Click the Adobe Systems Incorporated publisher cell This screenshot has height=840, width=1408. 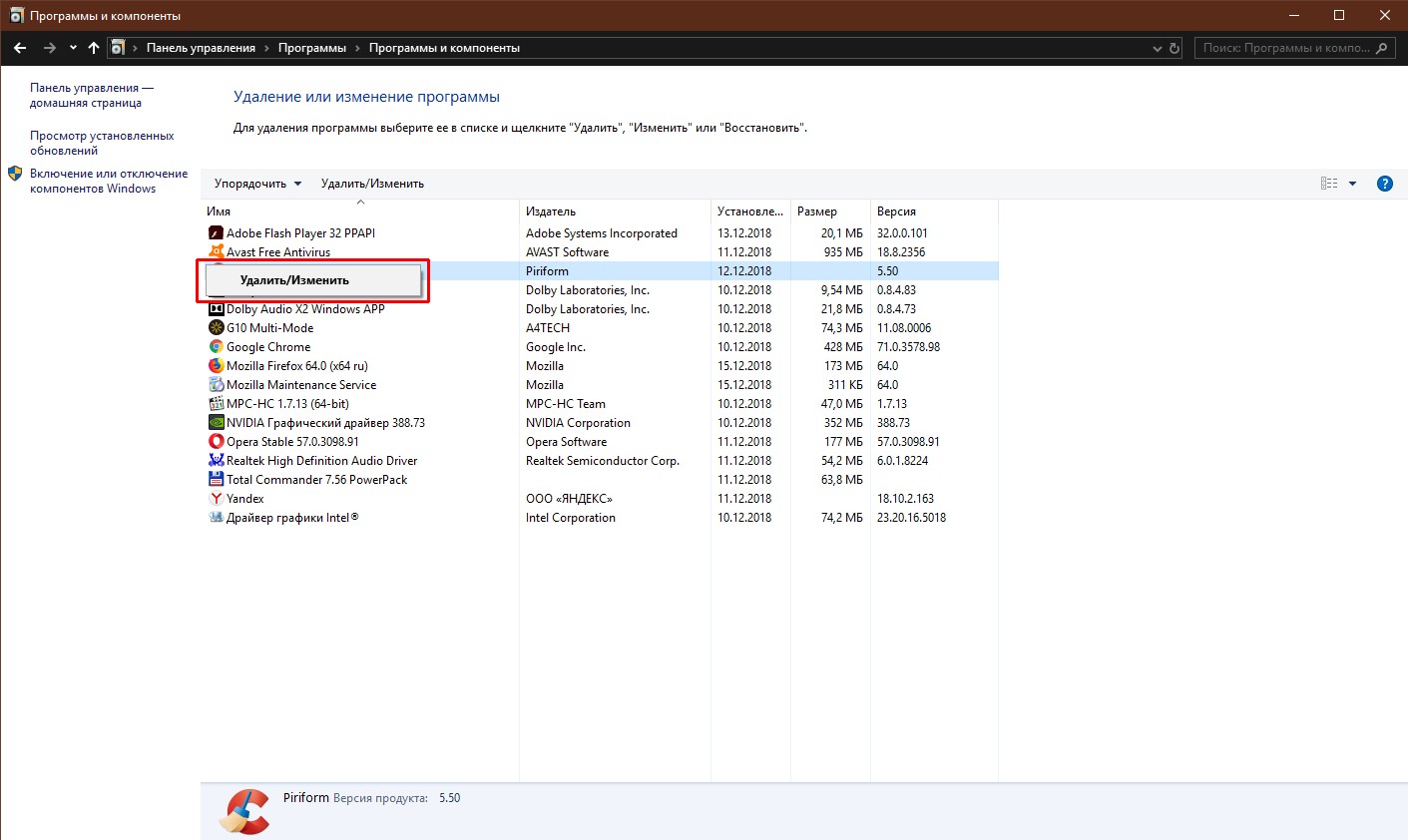[602, 233]
